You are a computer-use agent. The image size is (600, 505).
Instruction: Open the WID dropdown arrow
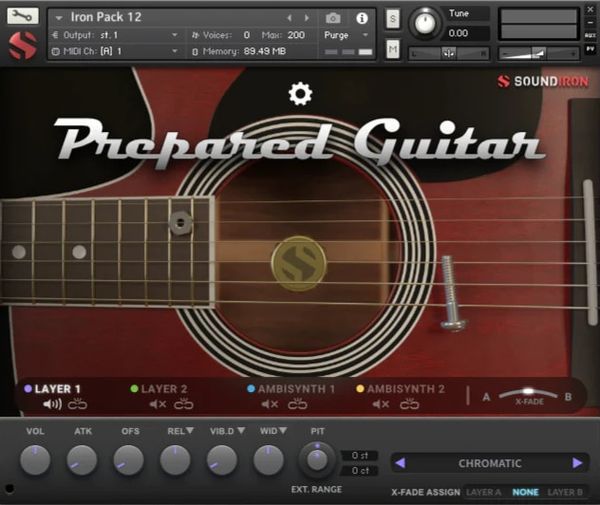tap(283, 431)
